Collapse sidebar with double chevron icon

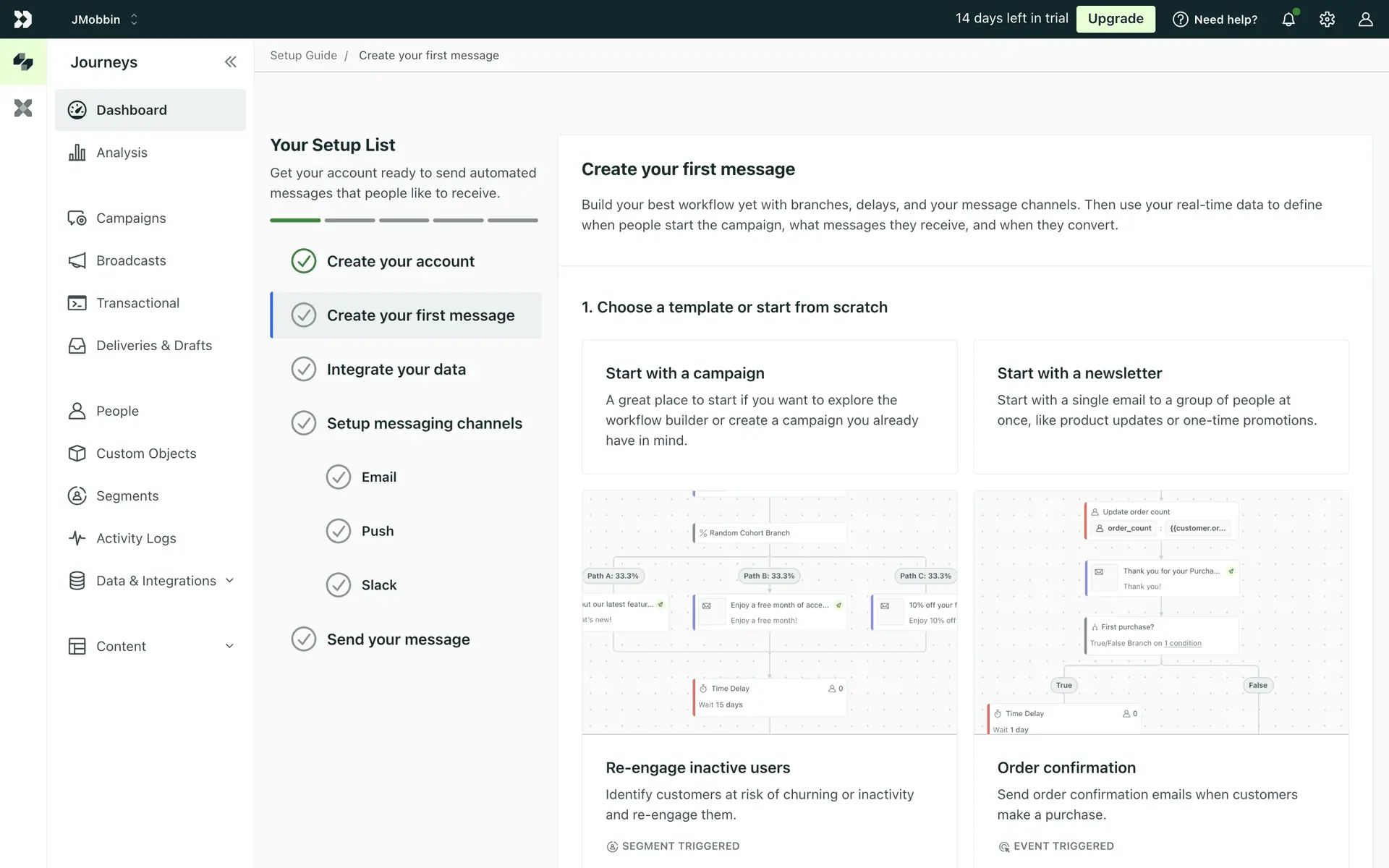[230, 62]
